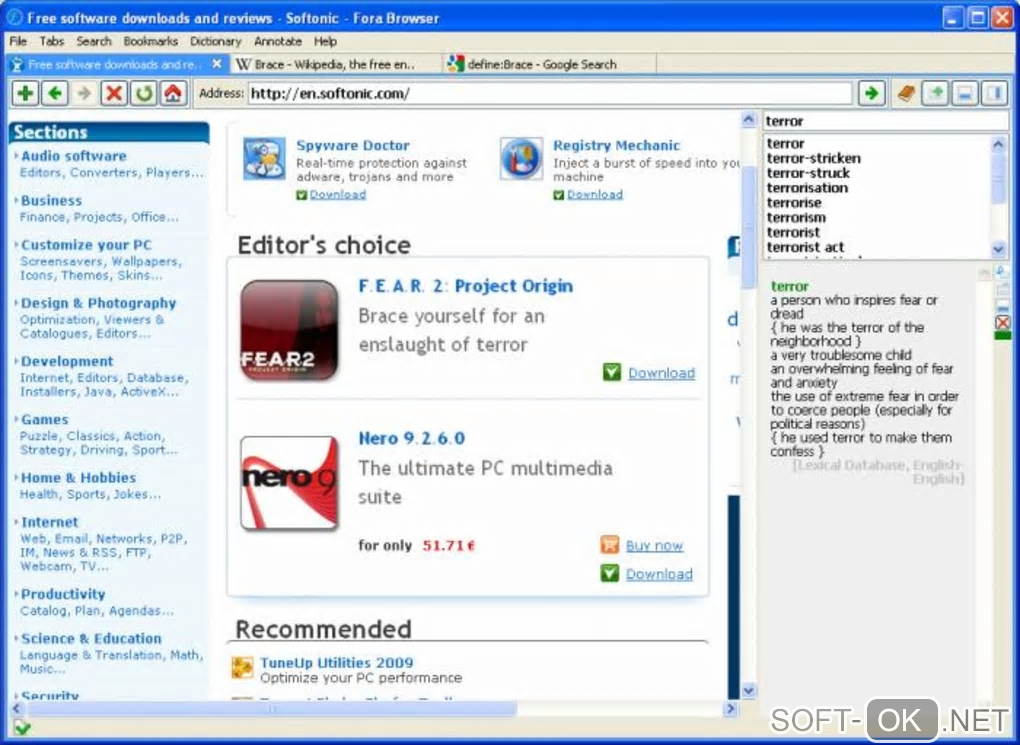The height and width of the screenshot is (745, 1020).
Task: Open Customize your PC section link
Action: click(86, 245)
